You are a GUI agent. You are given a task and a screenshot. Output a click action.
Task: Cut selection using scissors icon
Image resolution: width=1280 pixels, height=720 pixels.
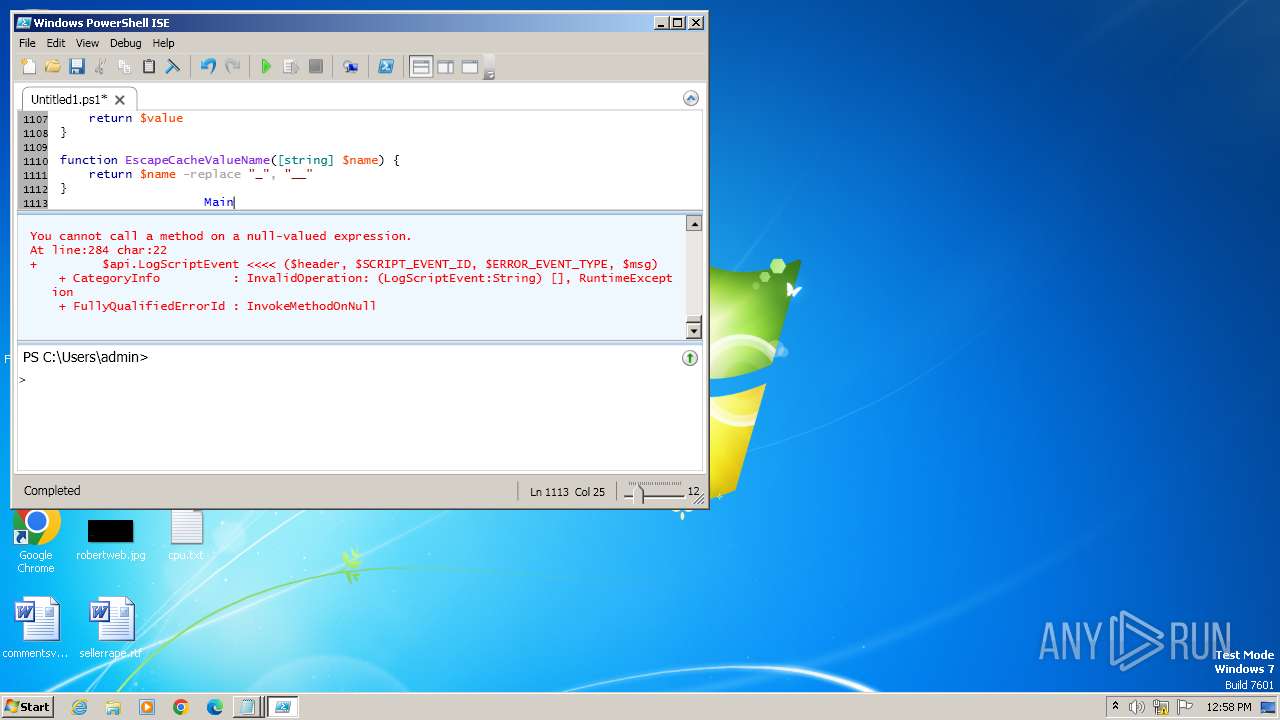point(100,67)
